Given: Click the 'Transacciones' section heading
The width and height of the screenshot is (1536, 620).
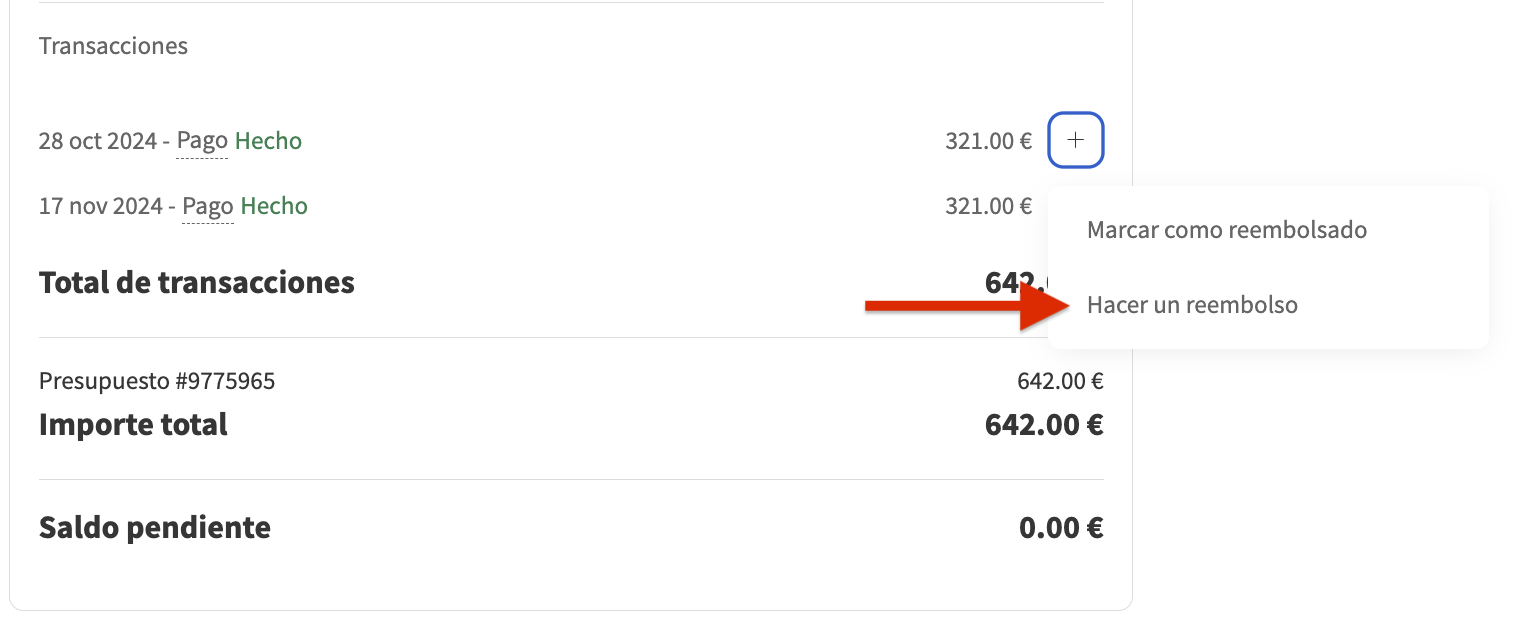Looking at the screenshot, I should pyautogui.click(x=113, y=45).
